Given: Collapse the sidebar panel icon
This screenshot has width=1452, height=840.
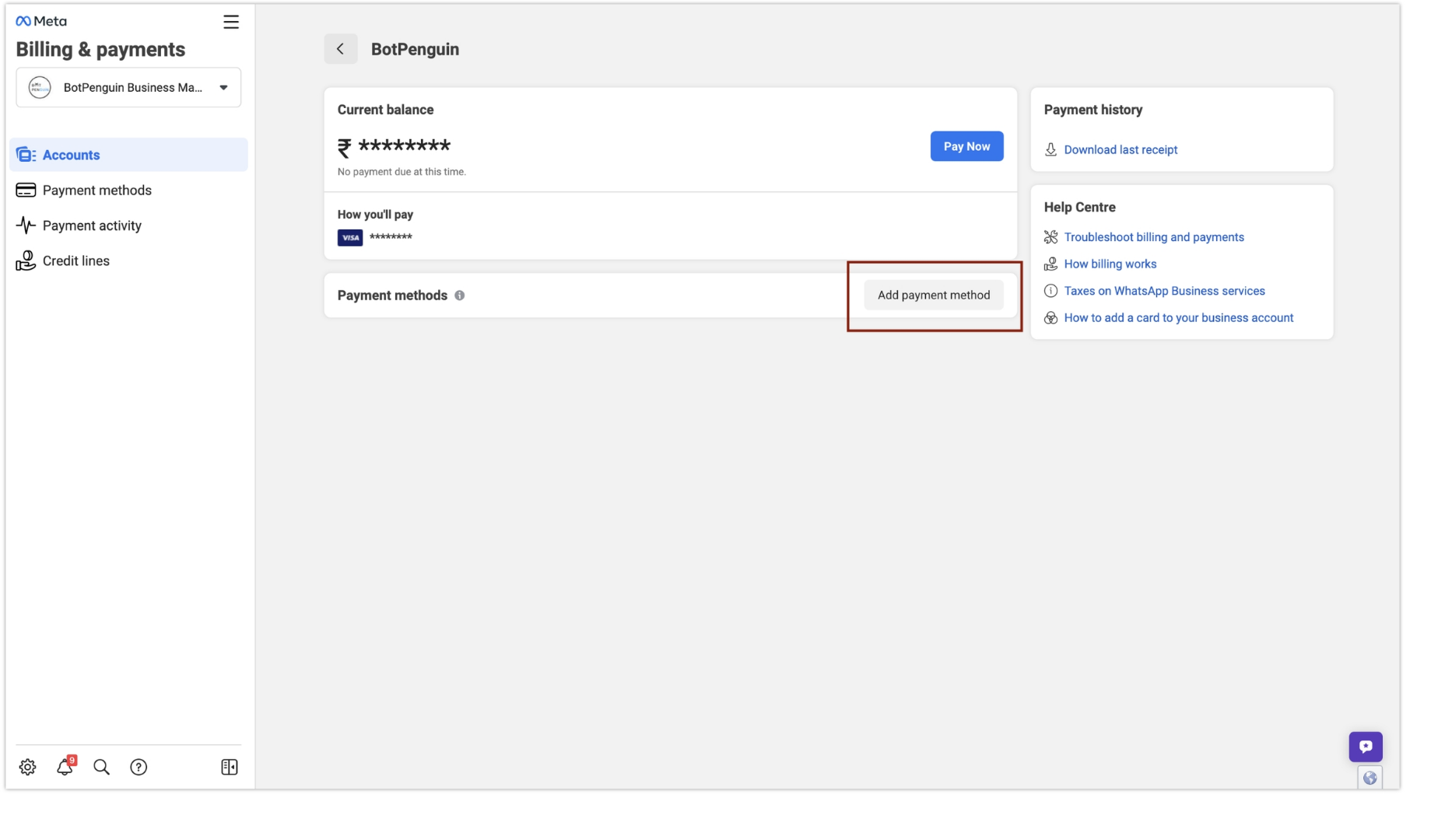Looking at the screenshot, I should pos(229,767).
